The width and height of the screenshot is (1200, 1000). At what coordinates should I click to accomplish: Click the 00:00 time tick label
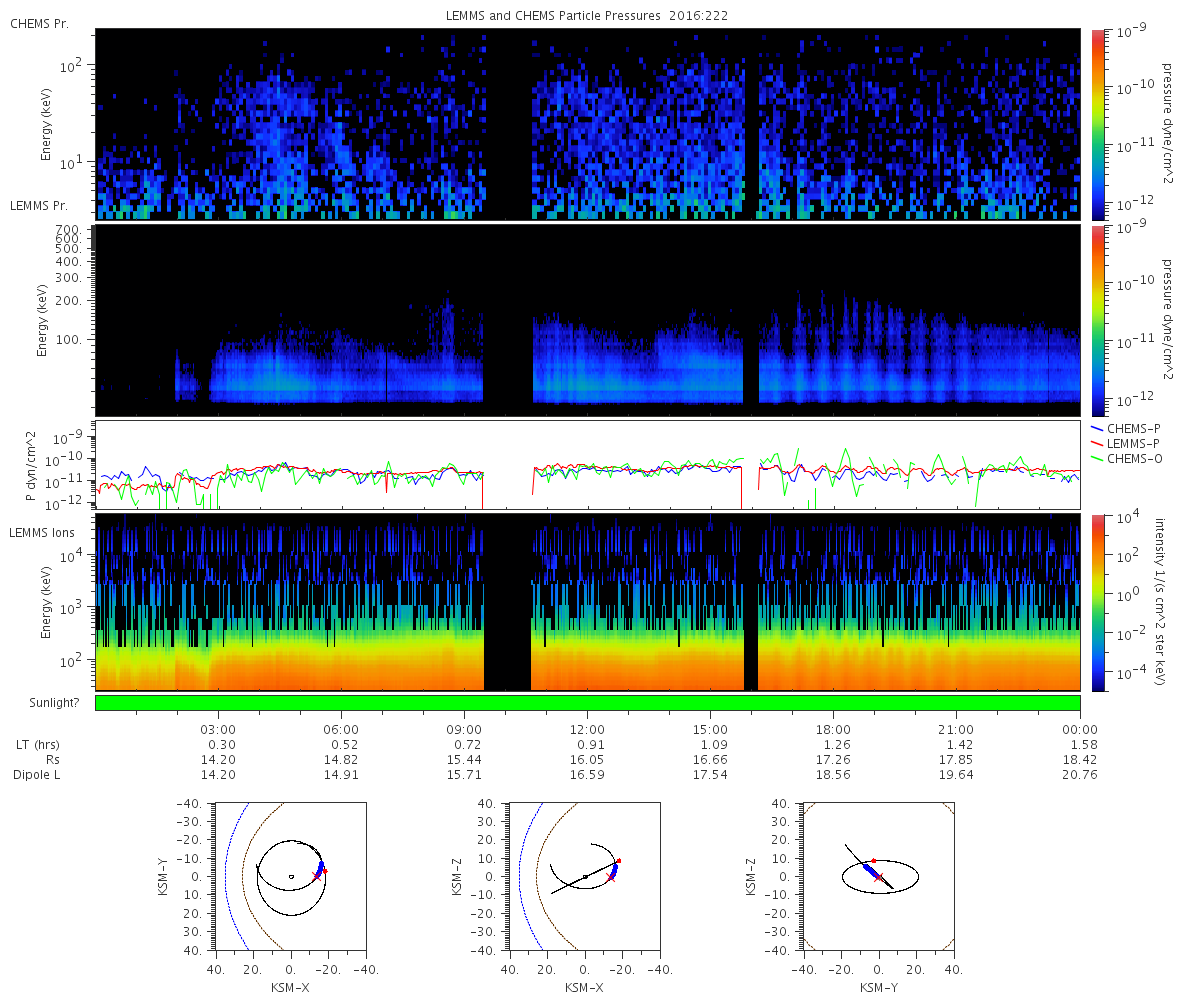tap(1081, 729)
